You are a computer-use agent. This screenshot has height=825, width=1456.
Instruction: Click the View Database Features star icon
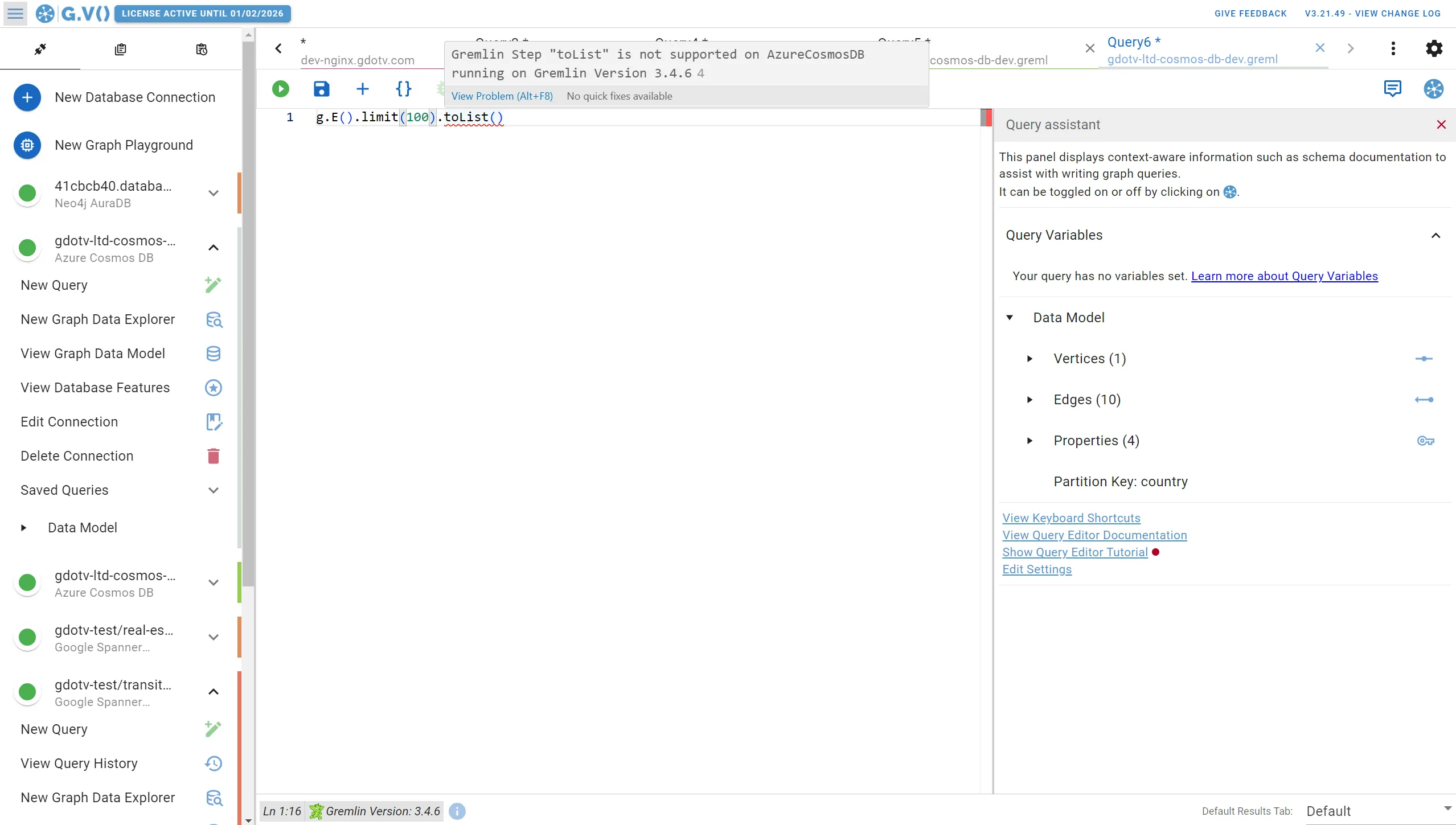click(x=214, y=388)
